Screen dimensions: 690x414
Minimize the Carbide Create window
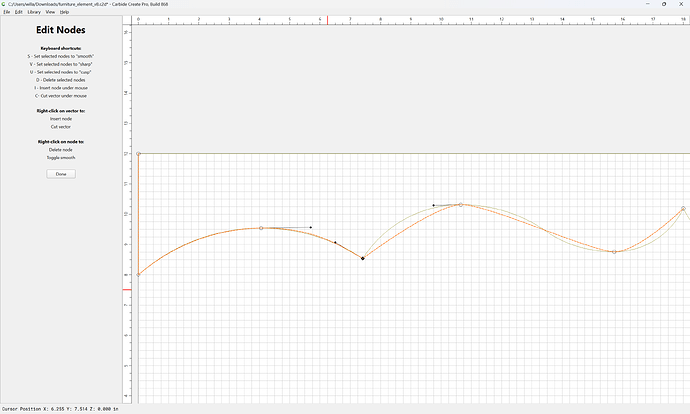point(648,4)
